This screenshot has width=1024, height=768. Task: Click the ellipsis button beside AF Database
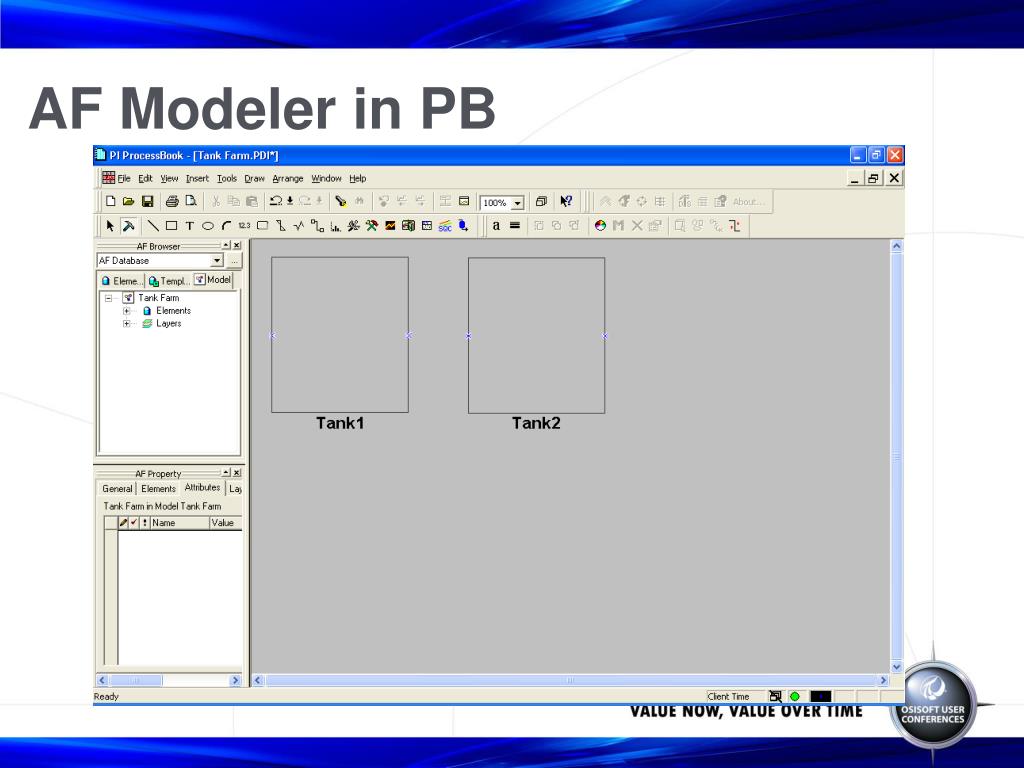pos(234,261)
